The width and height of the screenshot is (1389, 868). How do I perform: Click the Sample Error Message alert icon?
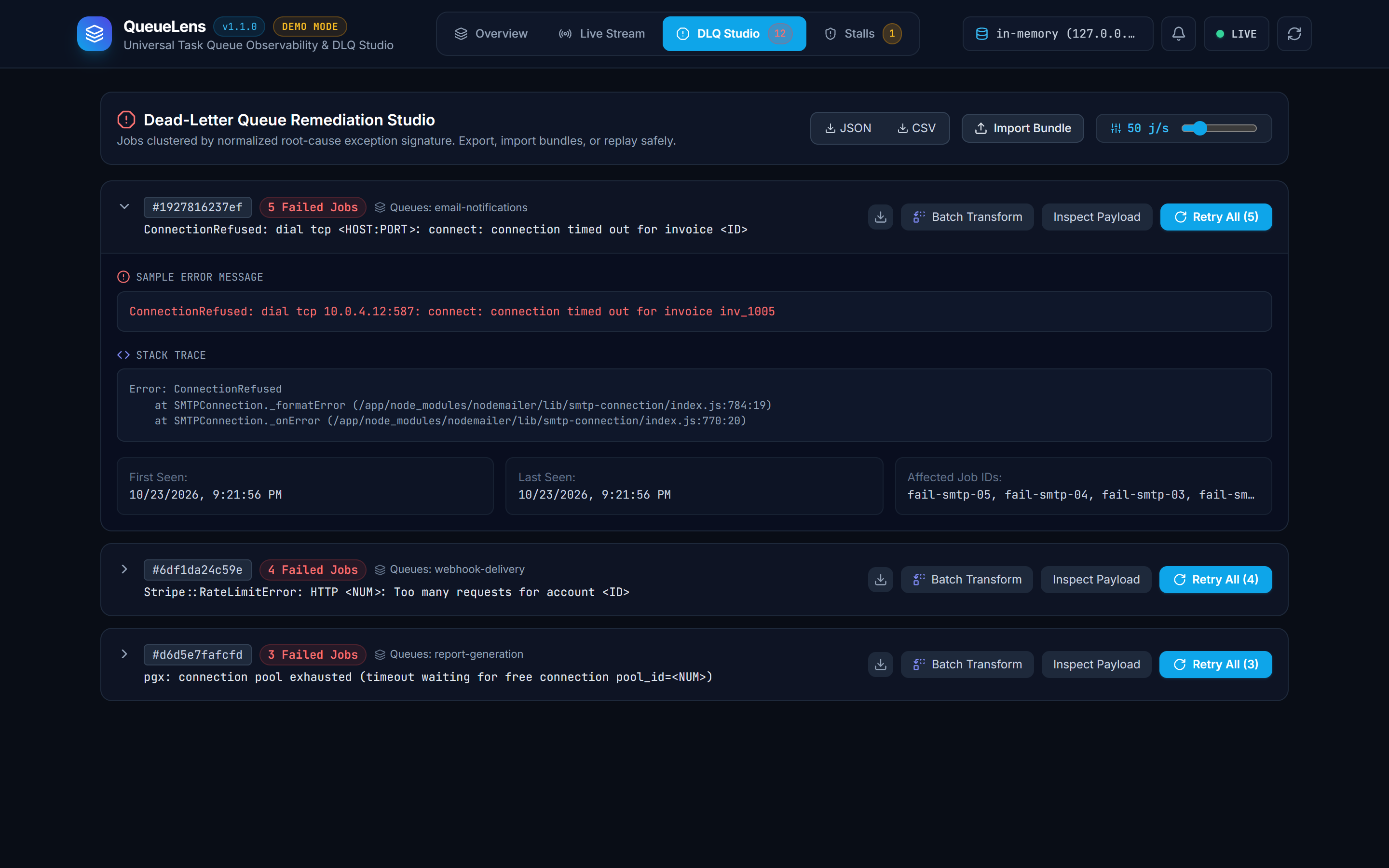tap(123, 277)
